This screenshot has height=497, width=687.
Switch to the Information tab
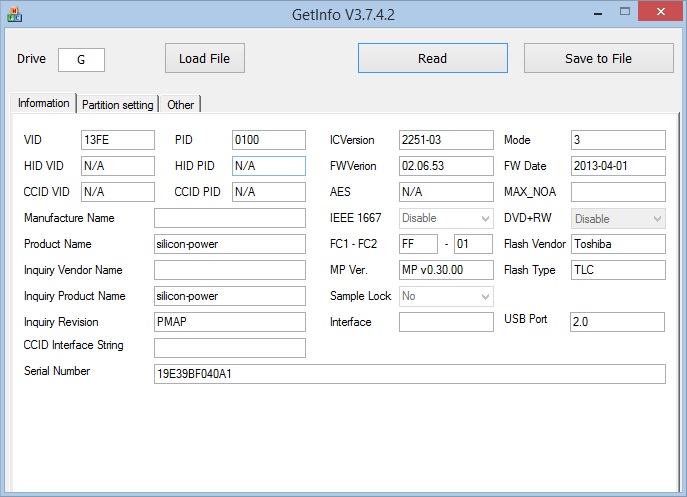pos(43,103)
